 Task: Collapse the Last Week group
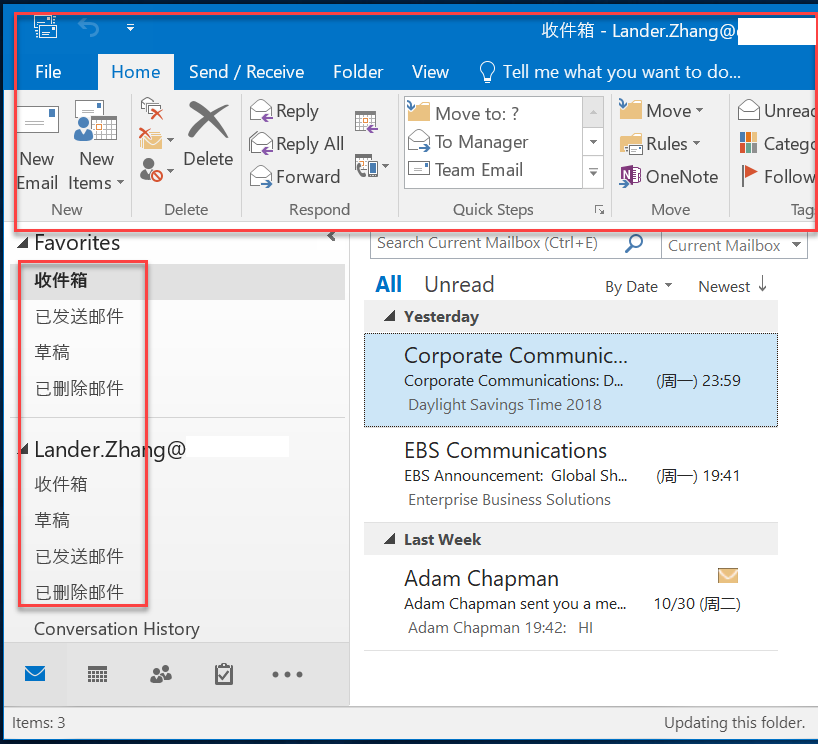(x=390, y=539)
